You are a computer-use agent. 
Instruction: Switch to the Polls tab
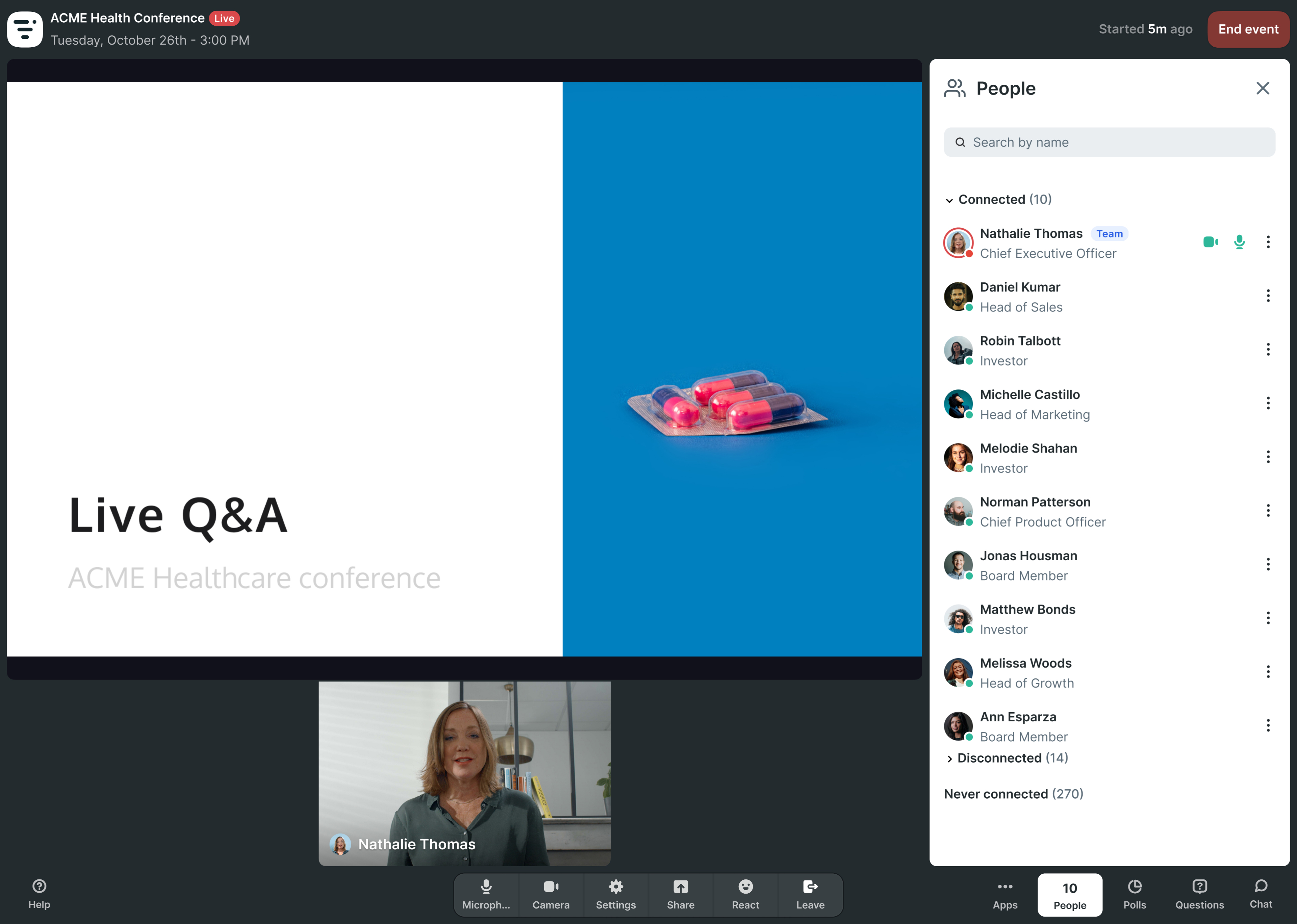1135,894
